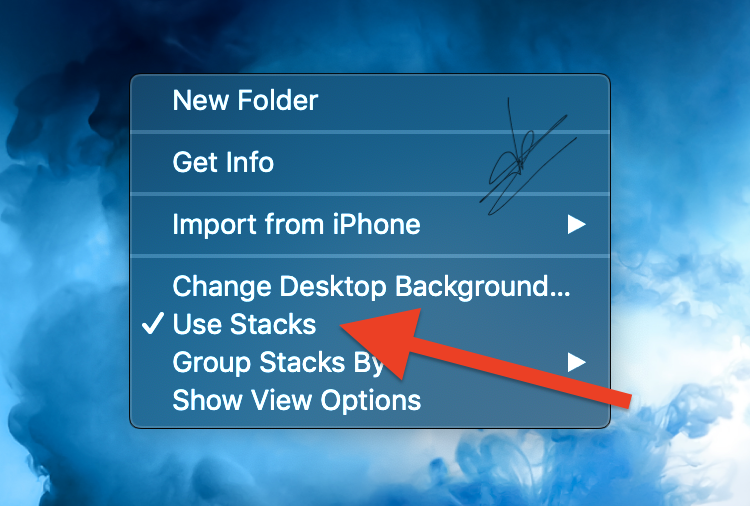Click the checkmark beside Use Stacks
The width and height of the screenshot is (750, 506).
pos(153,323)
